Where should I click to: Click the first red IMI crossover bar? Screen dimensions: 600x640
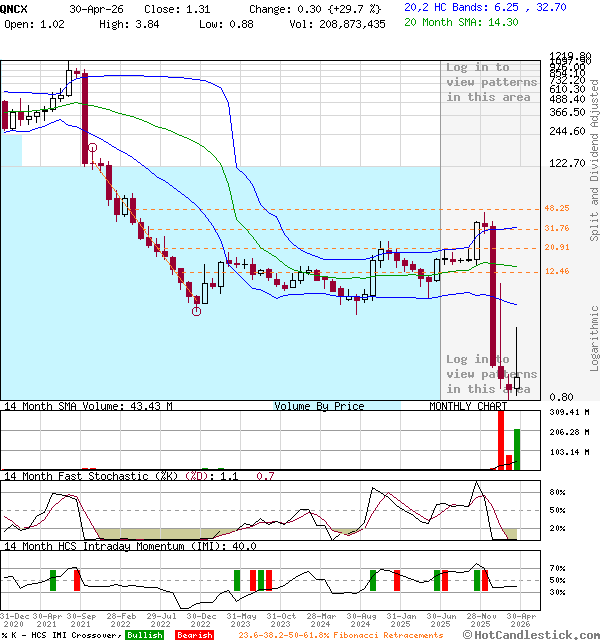77,580
